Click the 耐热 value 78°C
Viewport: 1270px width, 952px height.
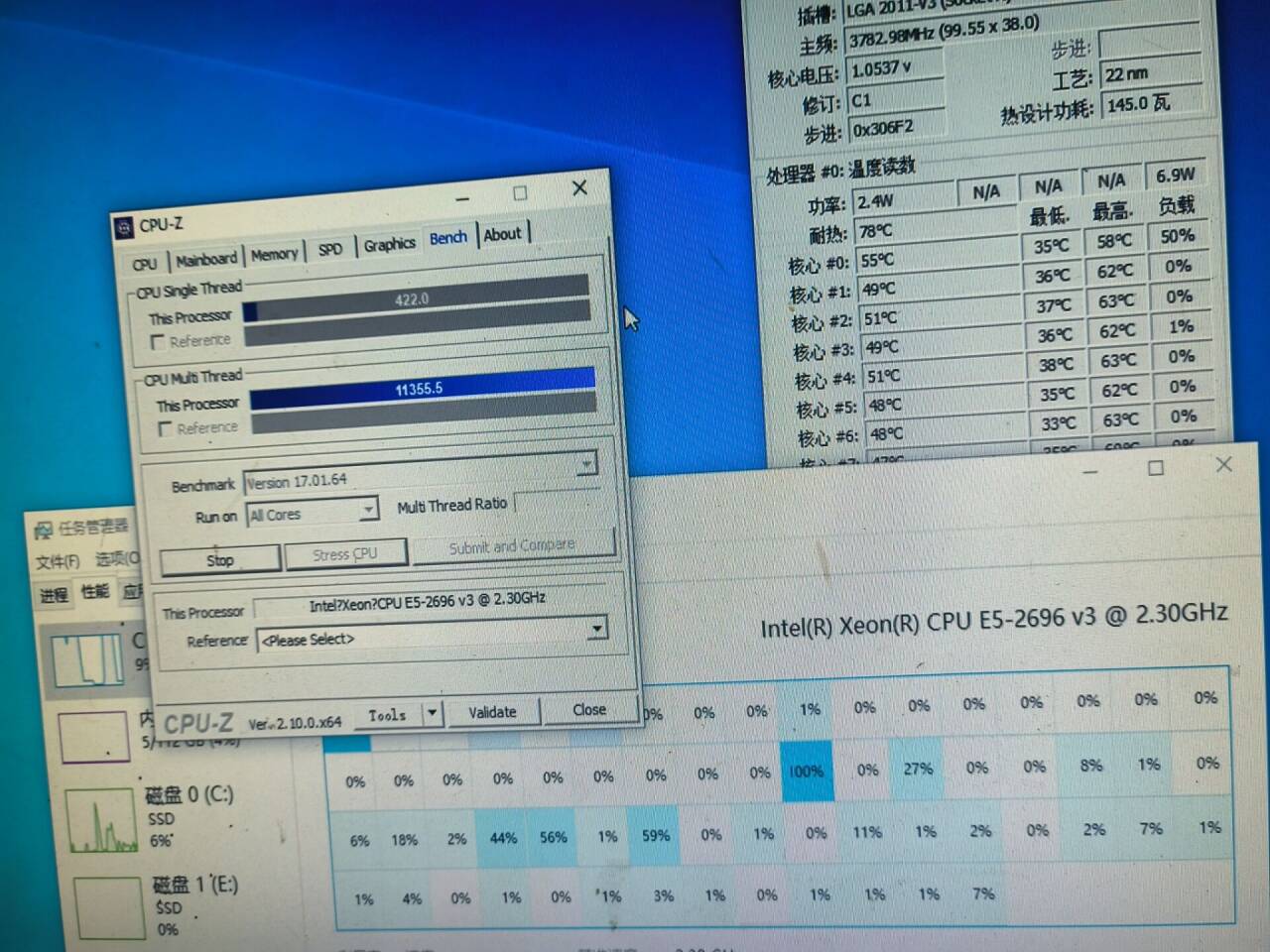point(936,230)
